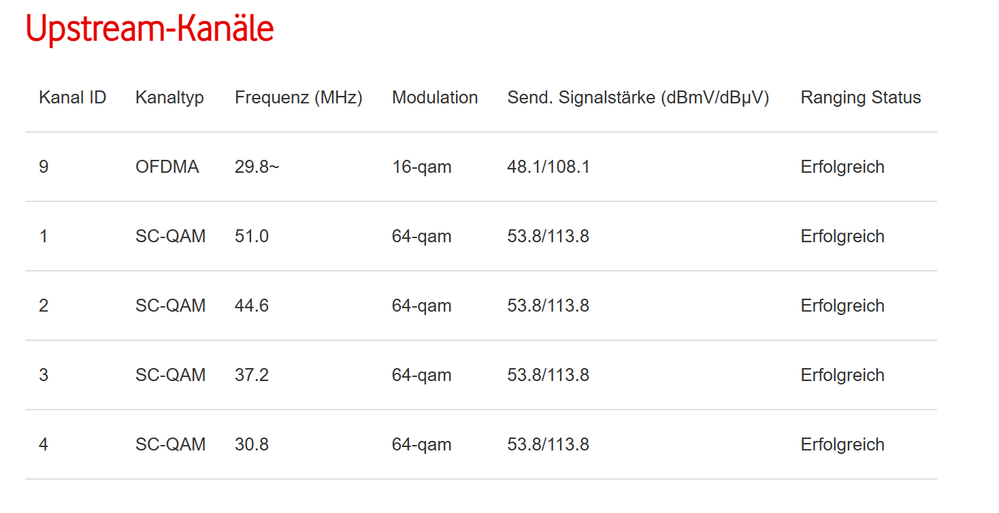Select Kanal ID 9 in the first row

(x=43, y=167)
